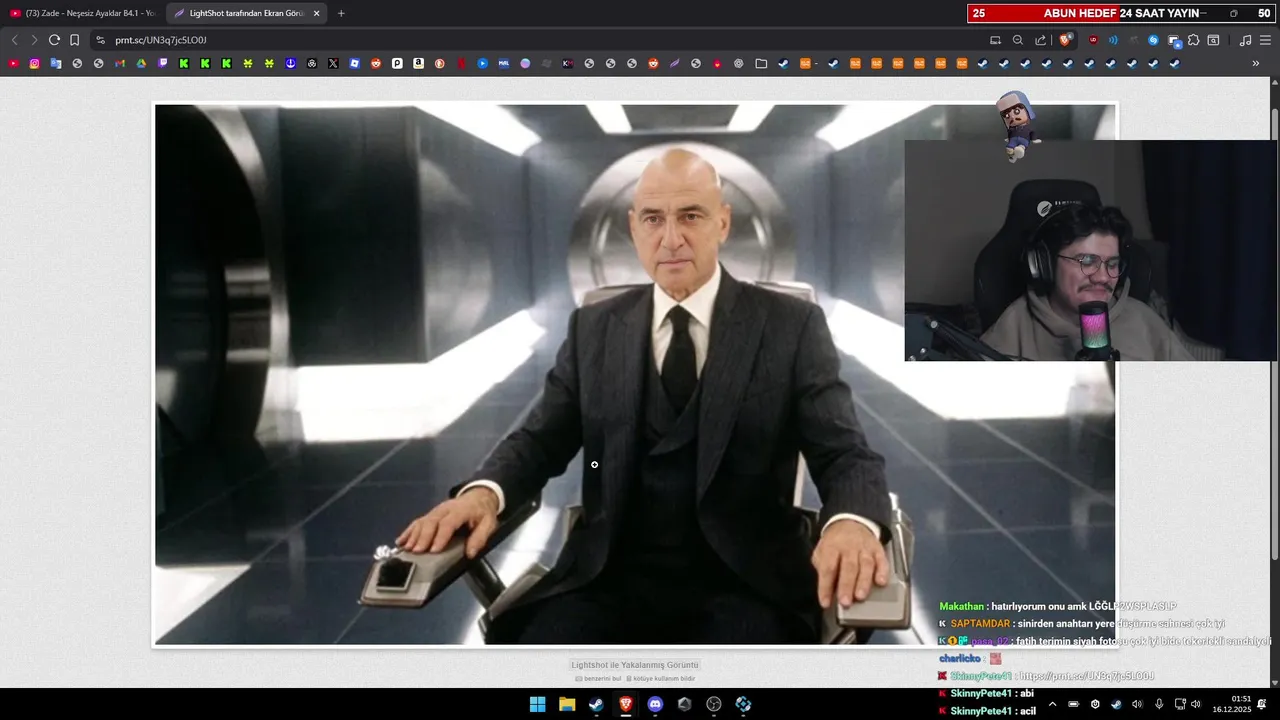Open Steam from the taskbar
Screen dimensions: 1280x720
[596, 704]
